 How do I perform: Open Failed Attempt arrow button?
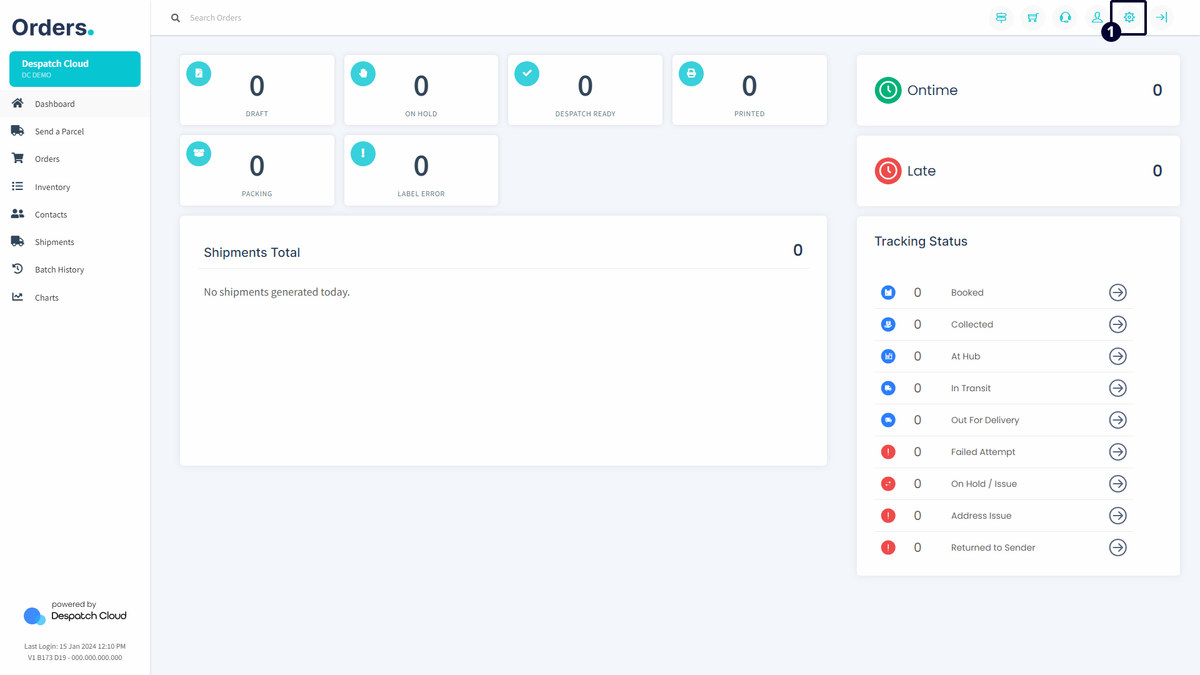tap(1118, 452)
